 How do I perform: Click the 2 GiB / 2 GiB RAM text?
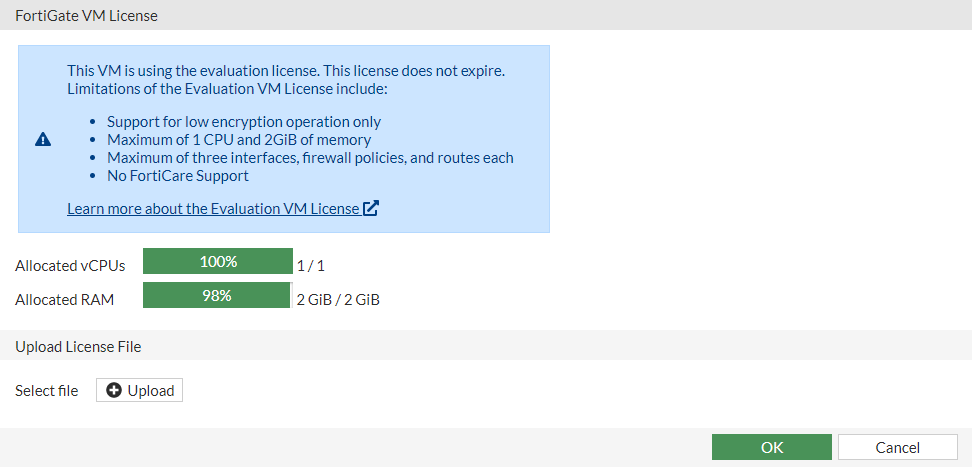click(338, 299)
